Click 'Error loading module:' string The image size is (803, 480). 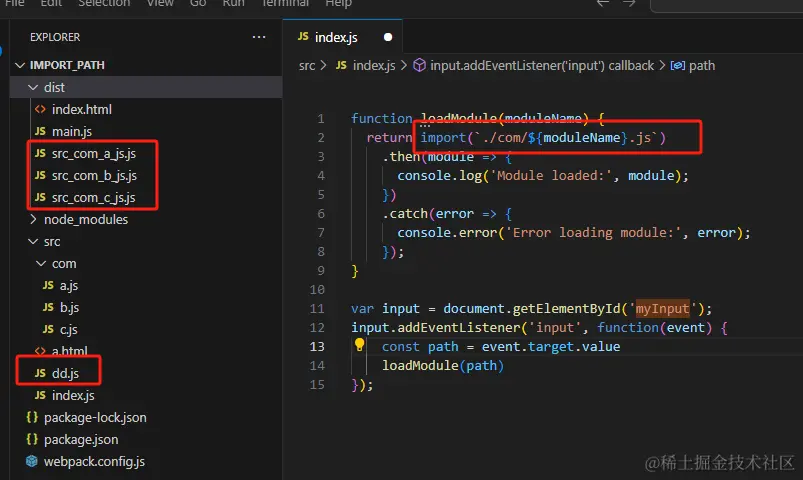coord(594,233)
